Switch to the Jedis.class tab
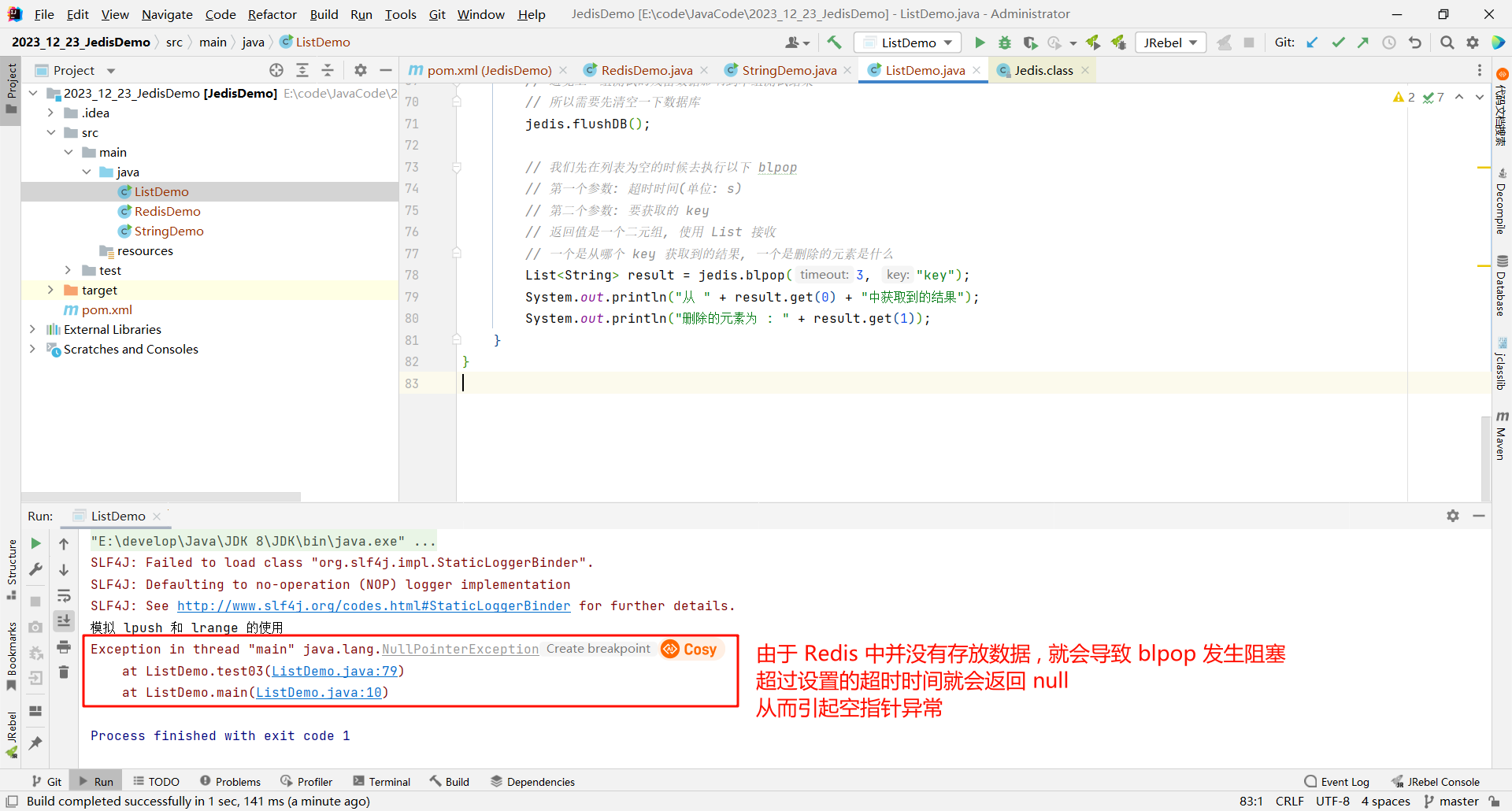 1043,70
